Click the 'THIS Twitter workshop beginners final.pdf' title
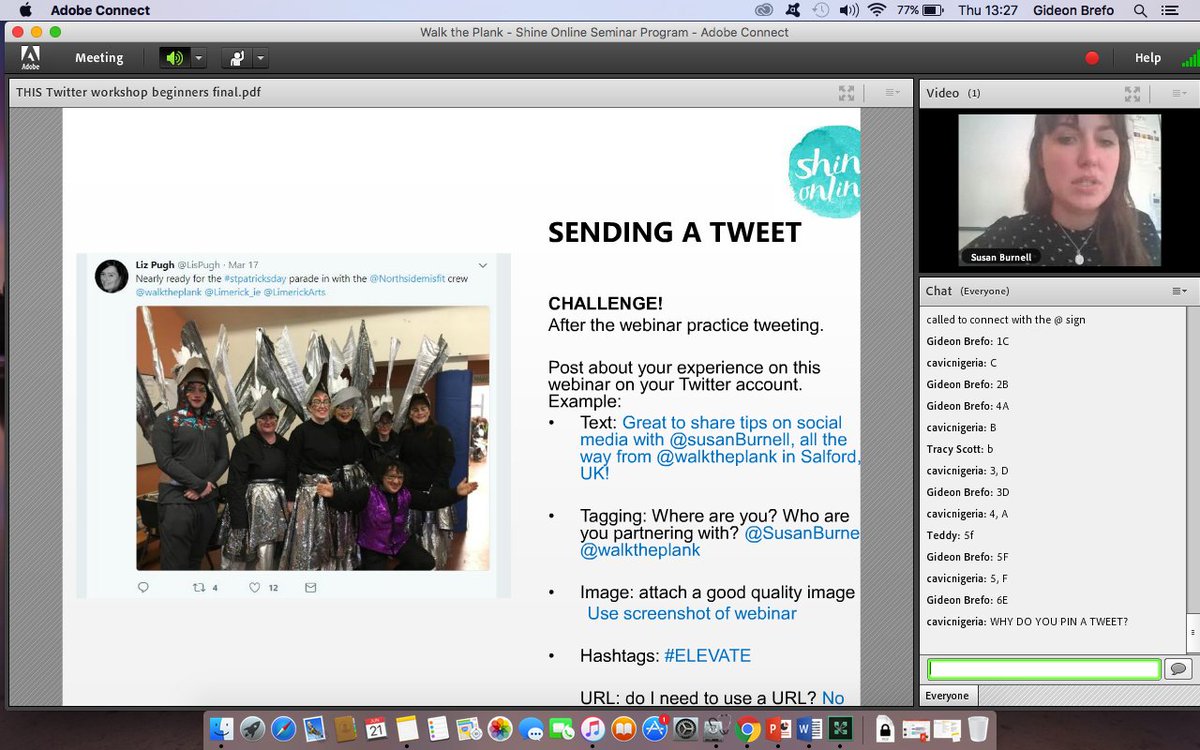 click(139, 93)
